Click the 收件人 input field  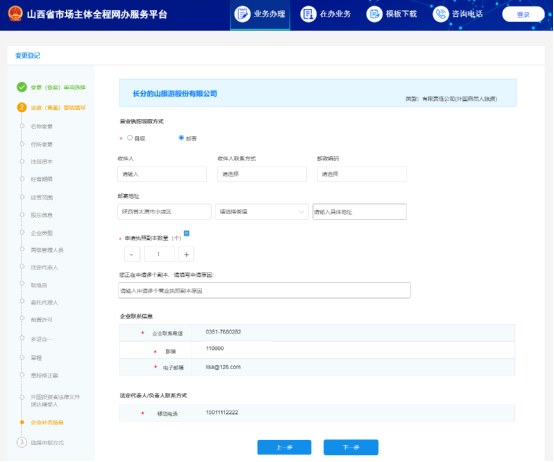coord(162,174)
